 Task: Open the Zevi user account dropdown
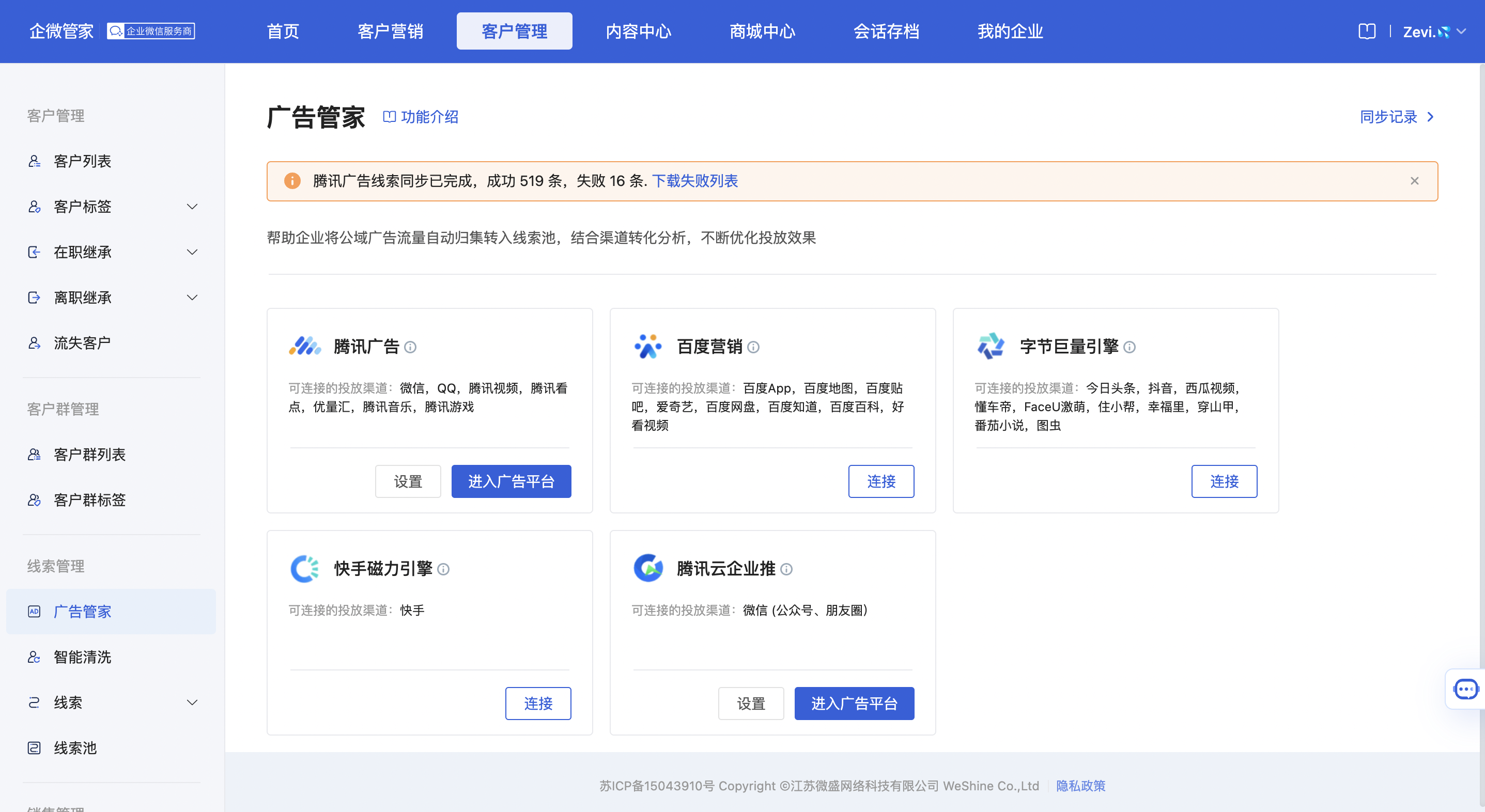(x=1434, y=32)
